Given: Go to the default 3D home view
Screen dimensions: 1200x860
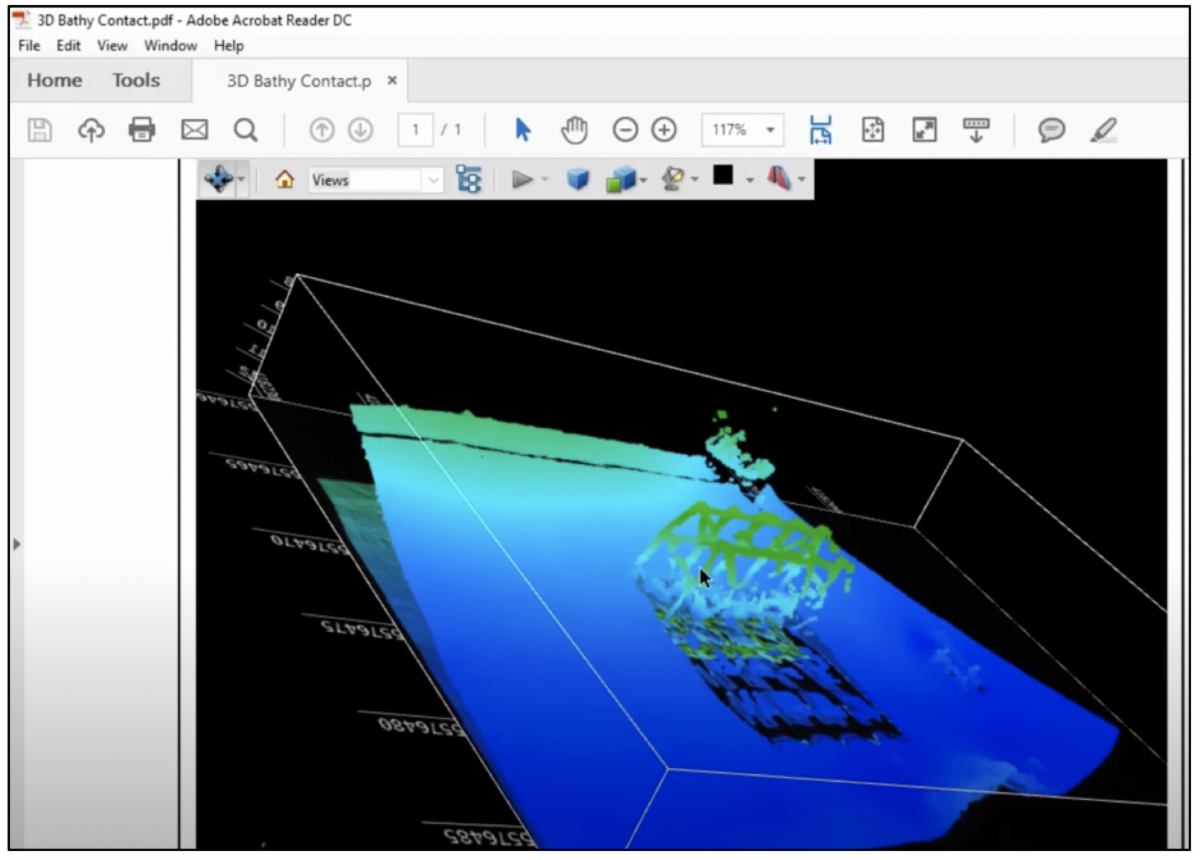Looking at the screenshot, I should (x=285, y=180).
